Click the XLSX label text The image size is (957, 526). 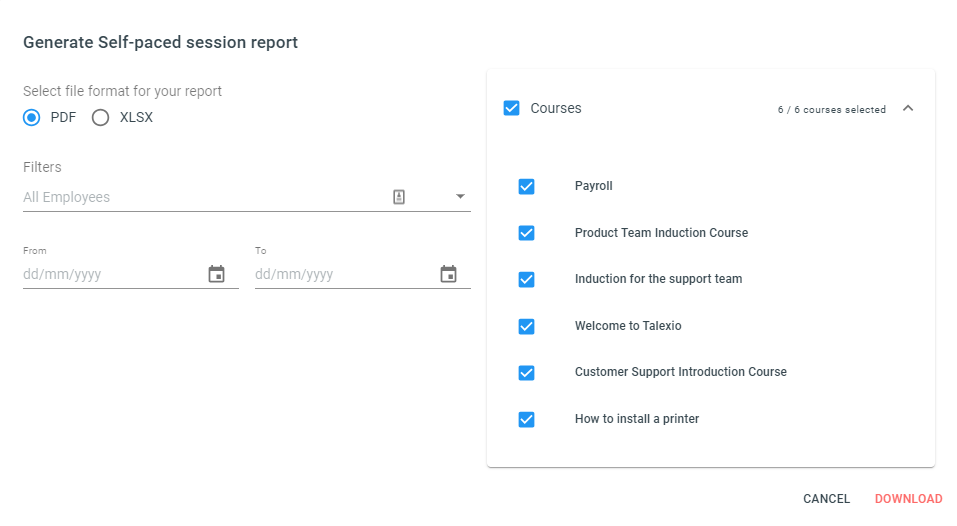(136, 117)
